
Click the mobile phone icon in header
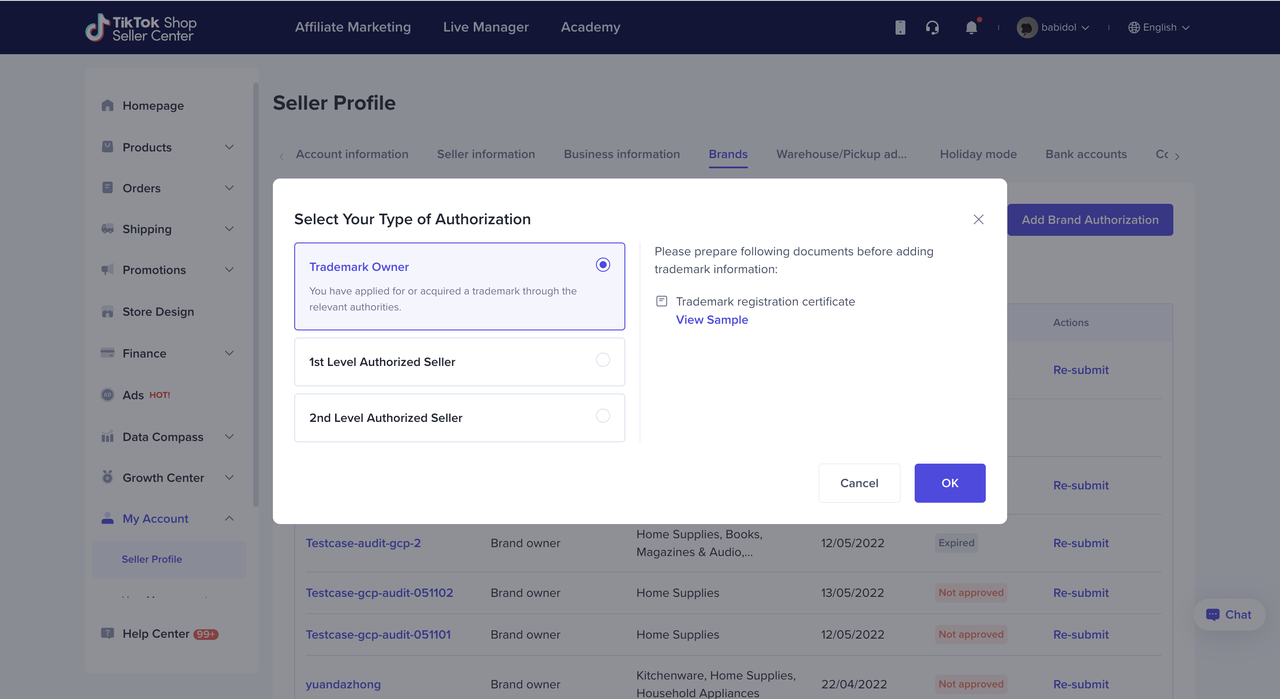point(900,28)
